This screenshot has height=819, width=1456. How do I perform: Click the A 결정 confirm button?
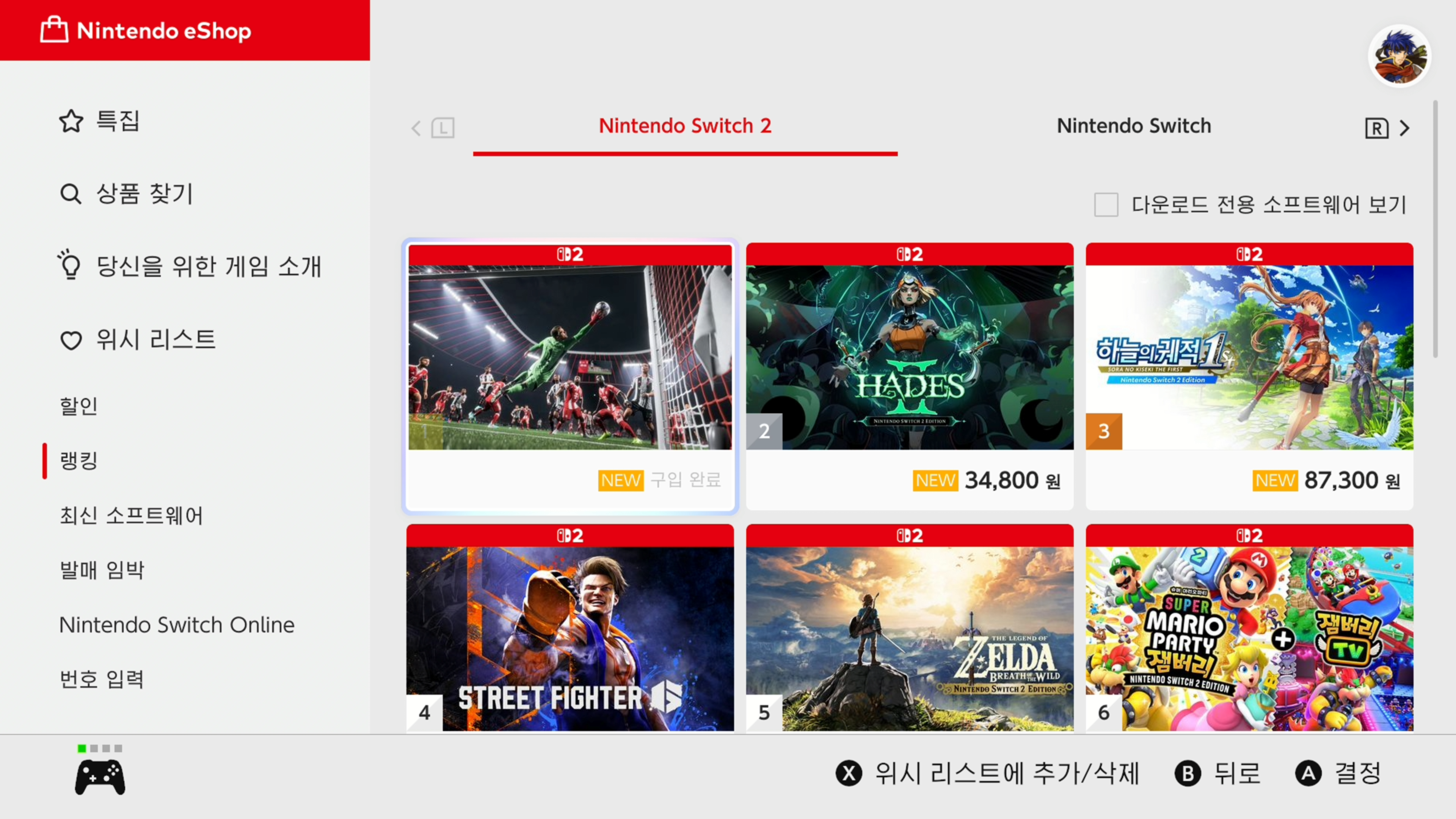pyautogui.click(x=1338, y=773)
